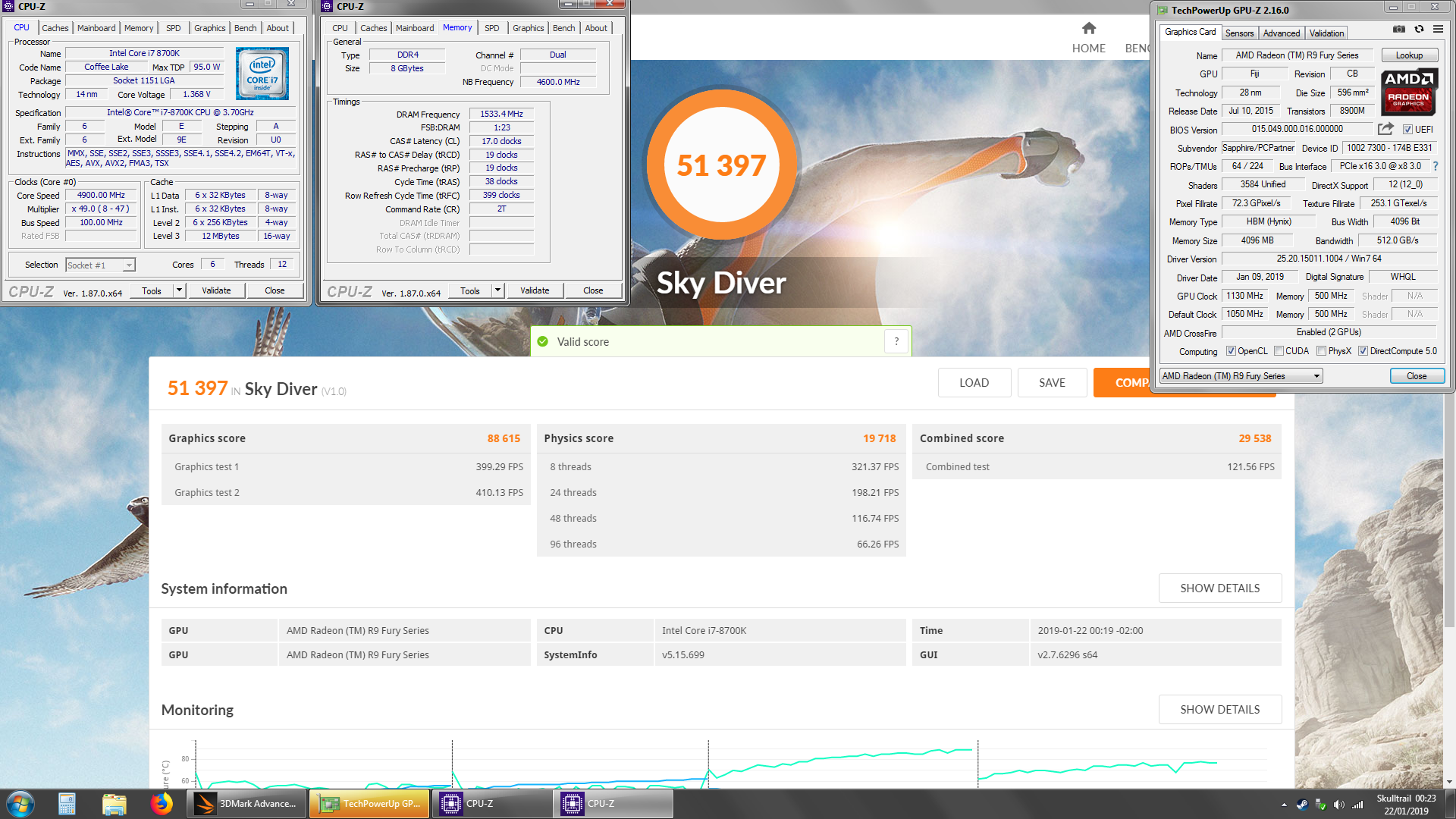1456x819 pixels.
Task: Toggle the CUDA checkbox
Action: (x=1279, y=351)
